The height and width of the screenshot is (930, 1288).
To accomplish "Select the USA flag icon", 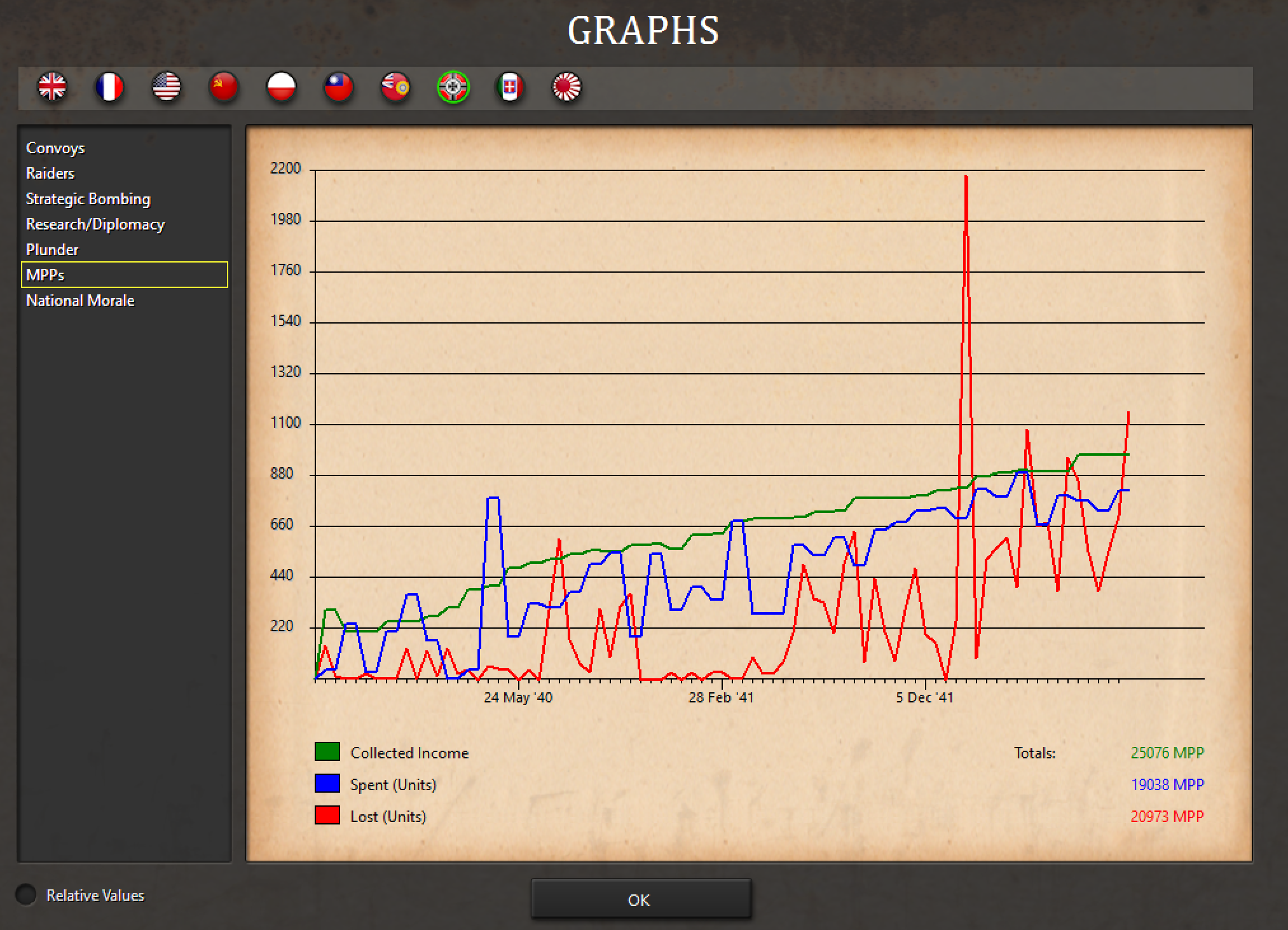I will click(167, 87).
